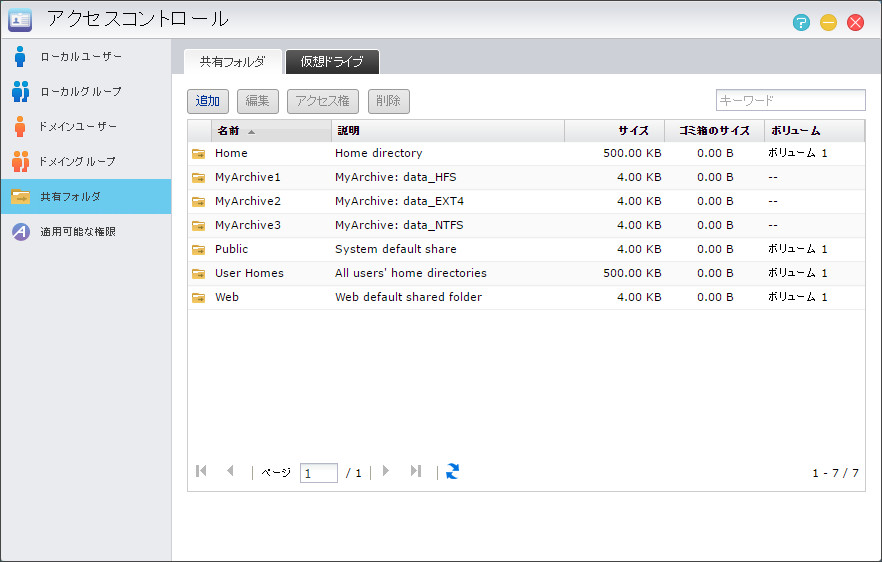This screenshot has height=562, width=882.
Task: Click the 適用可能な権限 A icon
Action: tap(21, 232)
